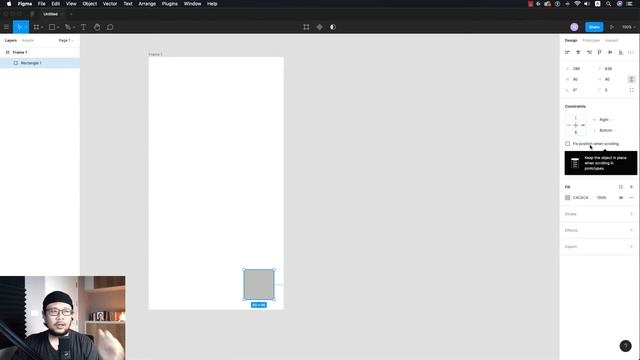Click the Wi-Fi icon in menu bar
The image size is (640, 360).
577,4
